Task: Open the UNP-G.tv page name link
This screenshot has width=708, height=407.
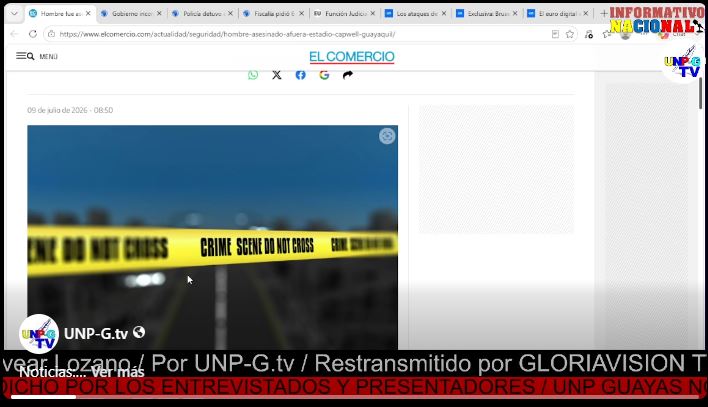Action: tap(96, 333)
